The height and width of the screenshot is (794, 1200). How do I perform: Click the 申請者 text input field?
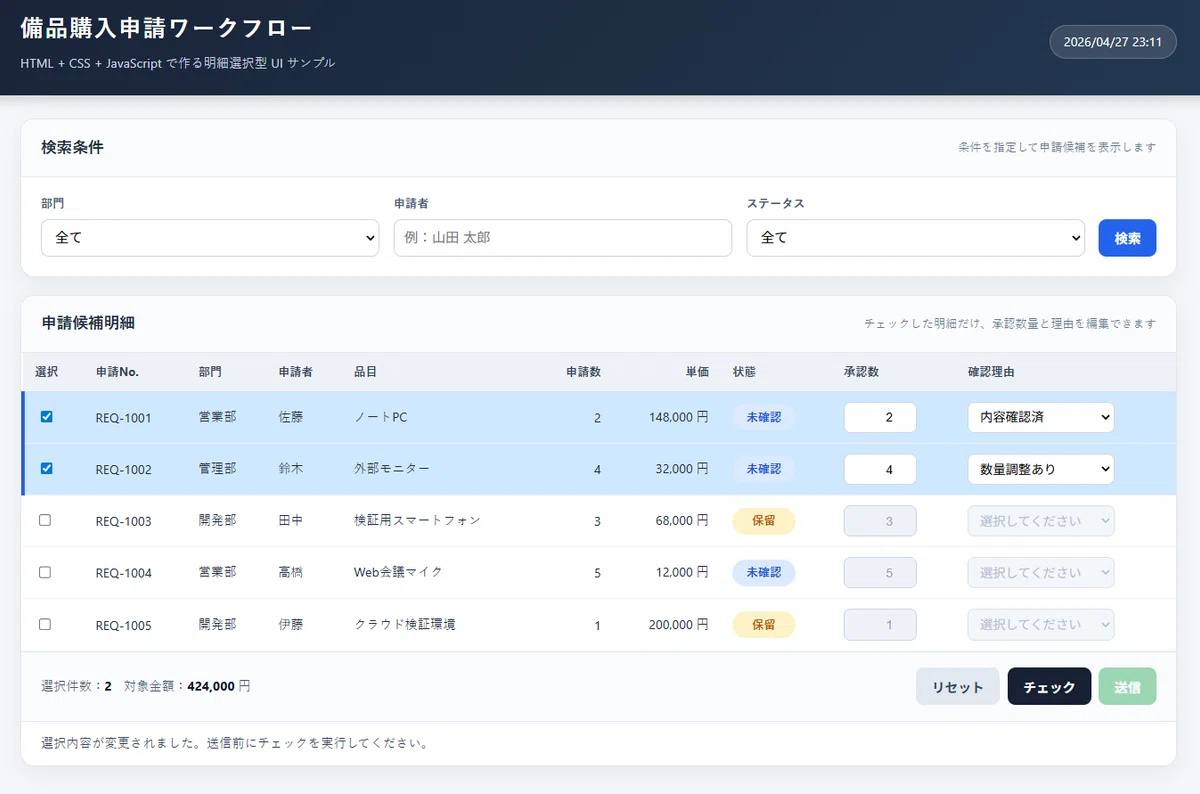(x=563, y=238)
